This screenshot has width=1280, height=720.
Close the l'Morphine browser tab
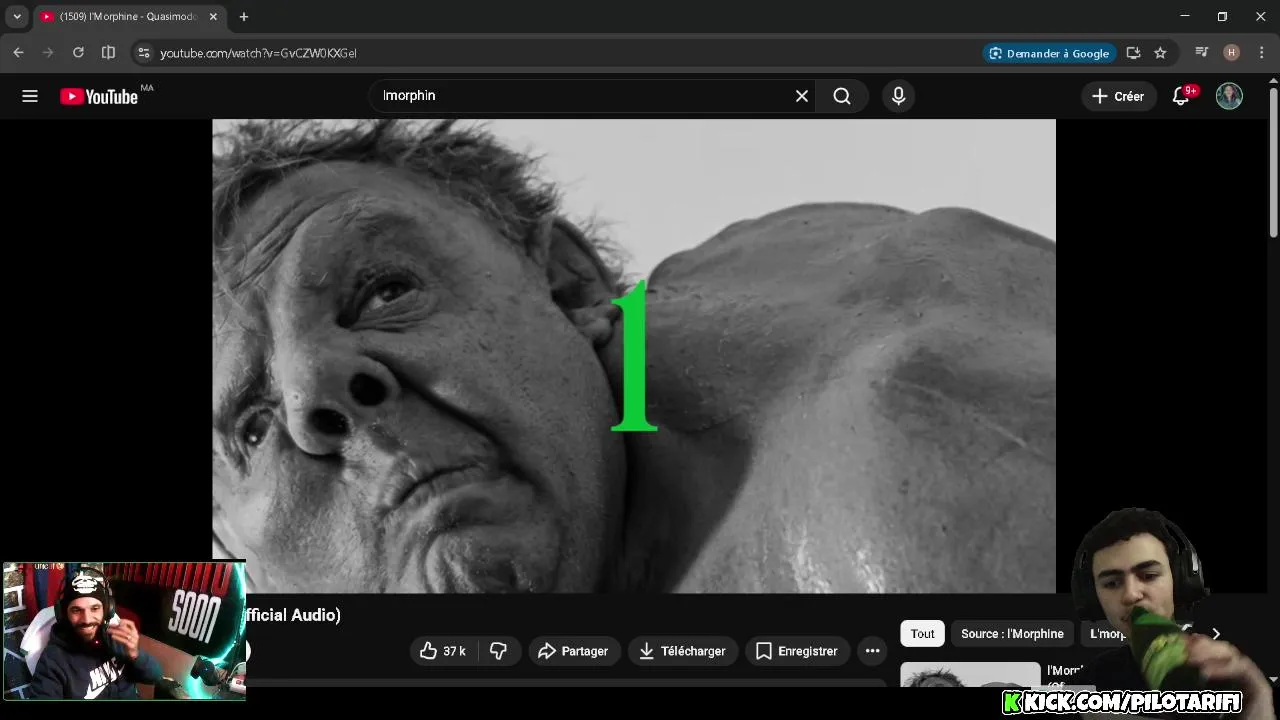pos(213,17)
